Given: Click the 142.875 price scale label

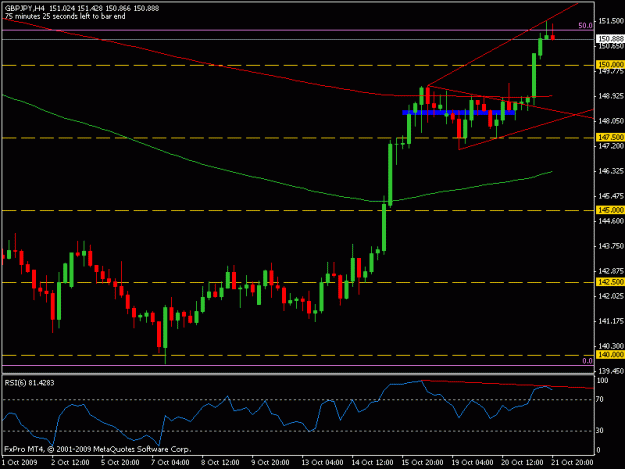Looking at the screenshot, I should pos(611,271).
